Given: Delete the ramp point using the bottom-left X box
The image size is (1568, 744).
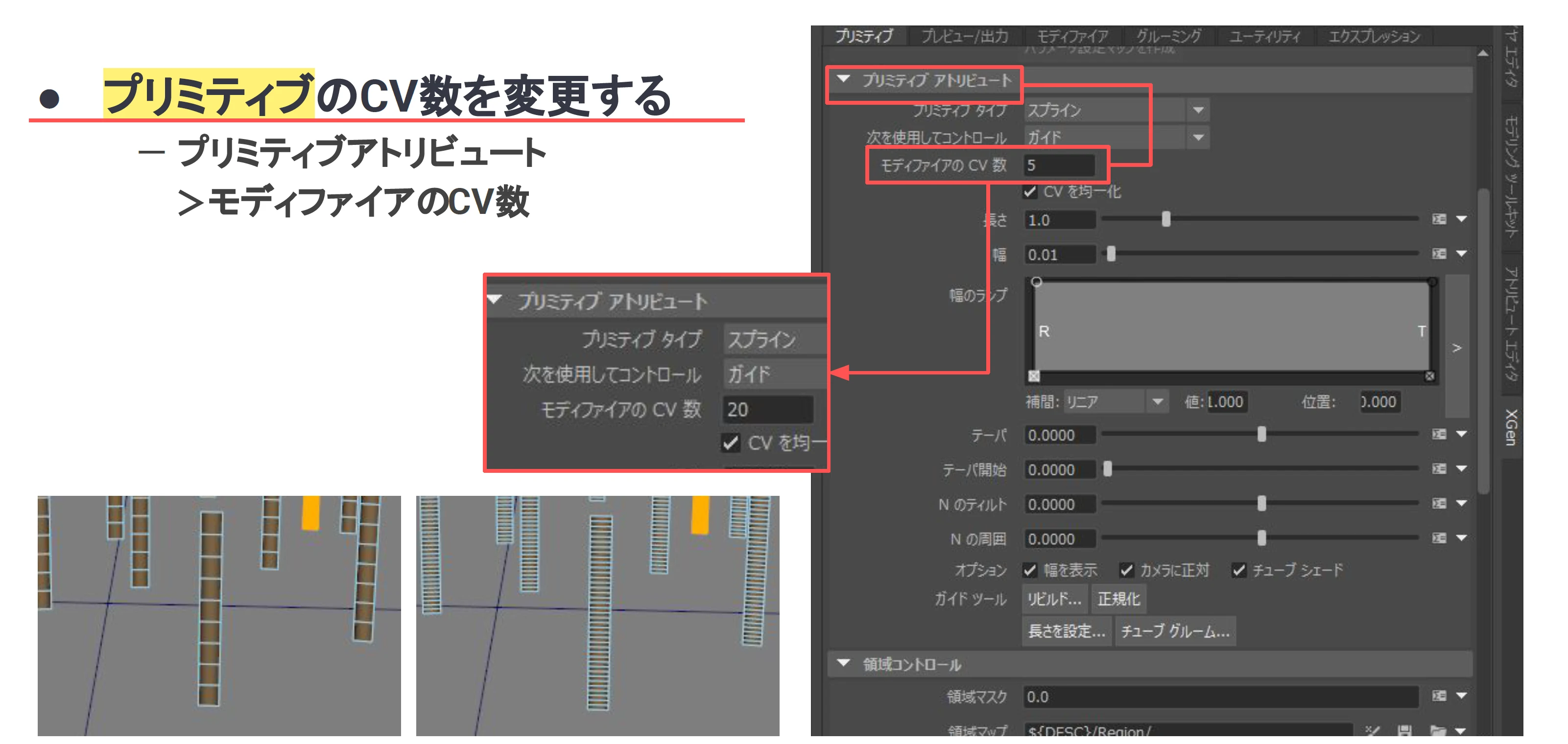Looking at the screenshot, I should click(1034, 376).
